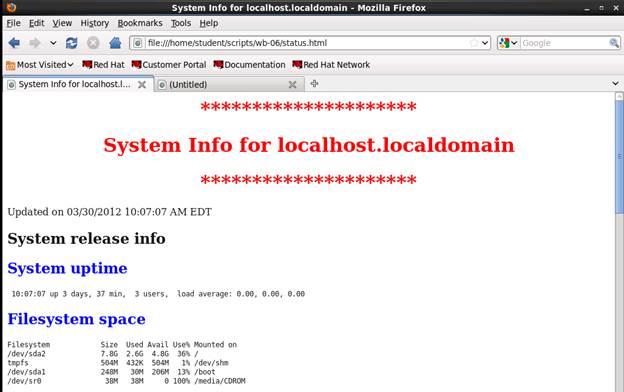Expand the Most Visited bookmarks folder
This screenshot has height=392, width=624.
coord(40,64)
